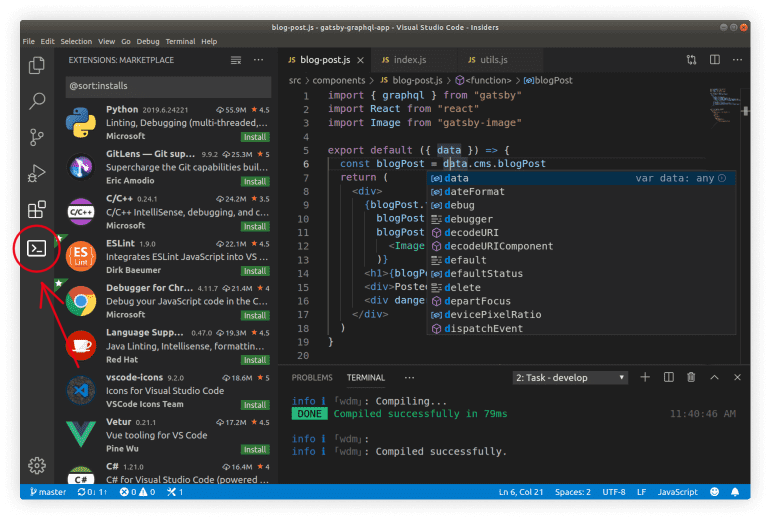Install the vscode-icons extension
Viewport: 772px width, 521px height.
255,405
